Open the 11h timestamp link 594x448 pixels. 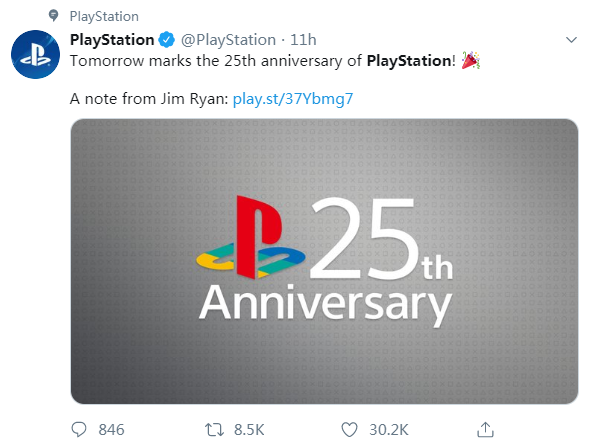click(x=303, y=40)
